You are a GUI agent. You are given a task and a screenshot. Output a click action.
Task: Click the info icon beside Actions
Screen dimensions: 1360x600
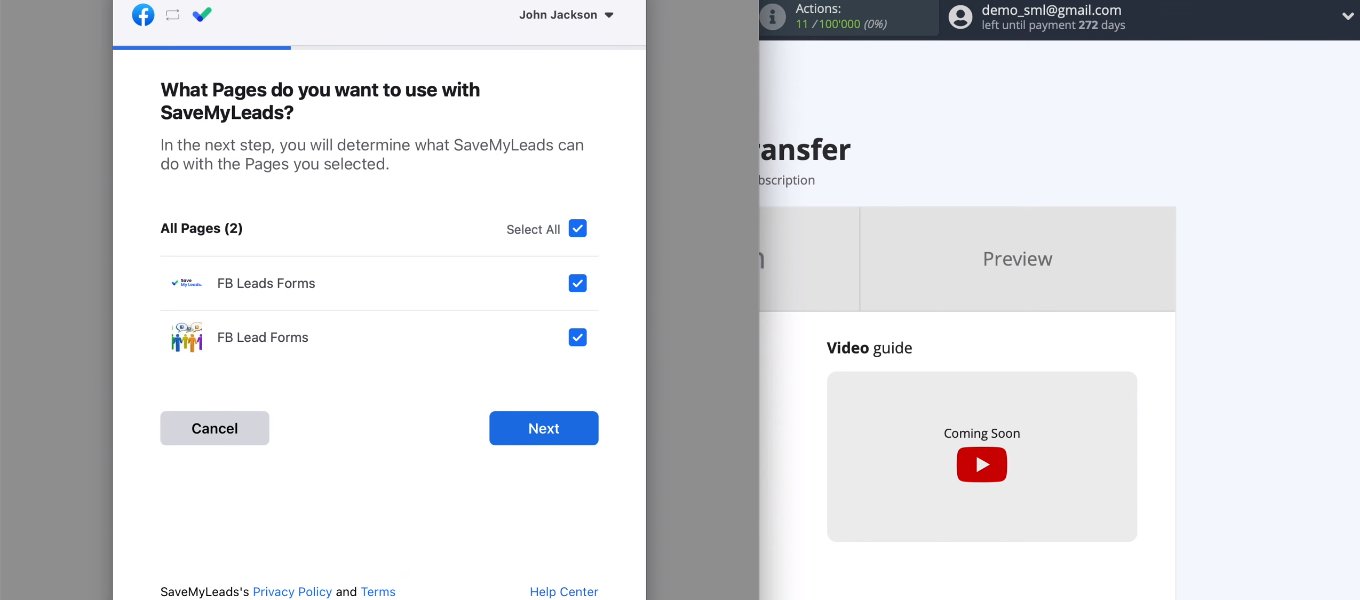(x=772, y=16)
